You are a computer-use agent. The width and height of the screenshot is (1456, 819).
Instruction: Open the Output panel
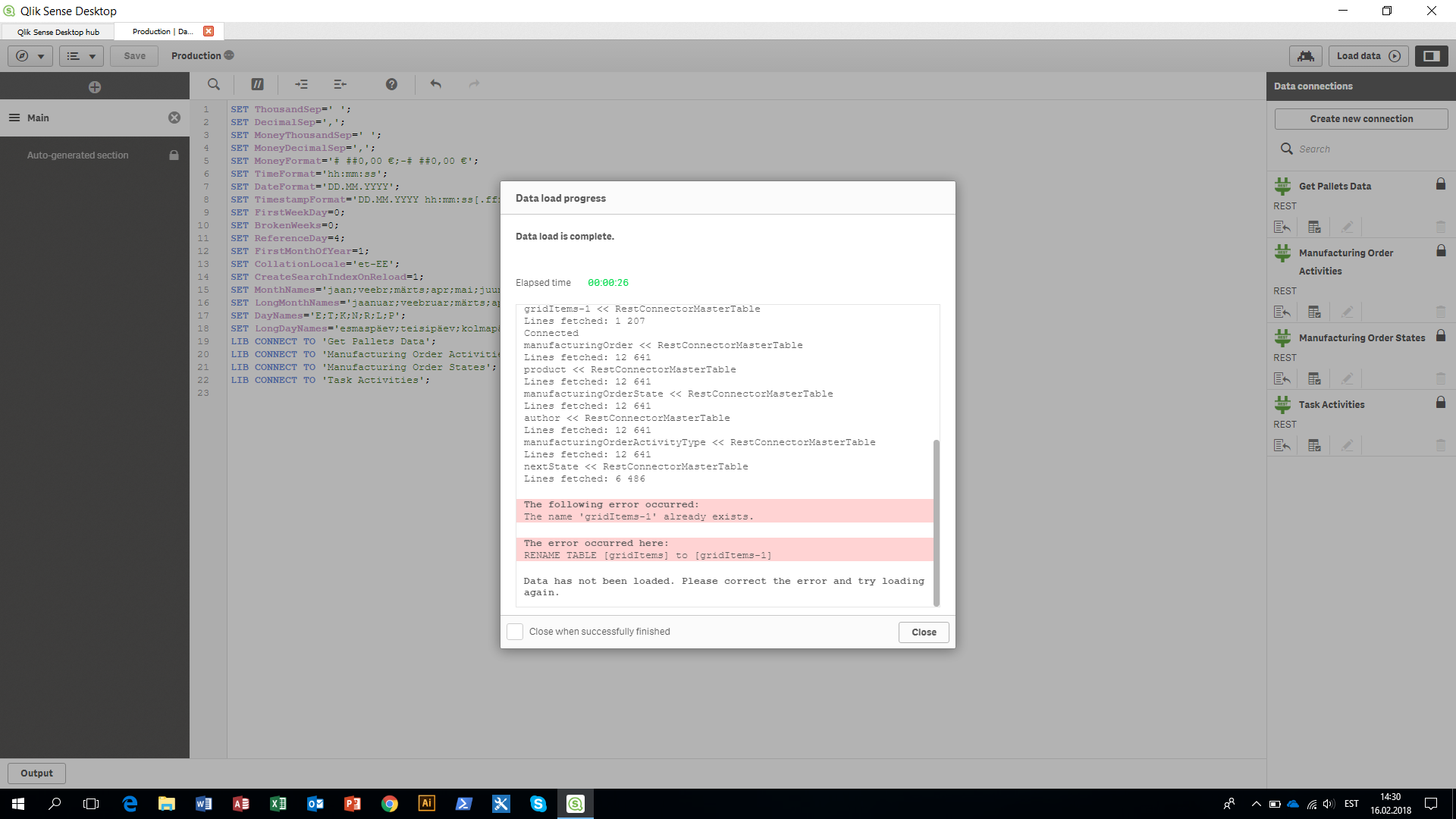point(36,773)
